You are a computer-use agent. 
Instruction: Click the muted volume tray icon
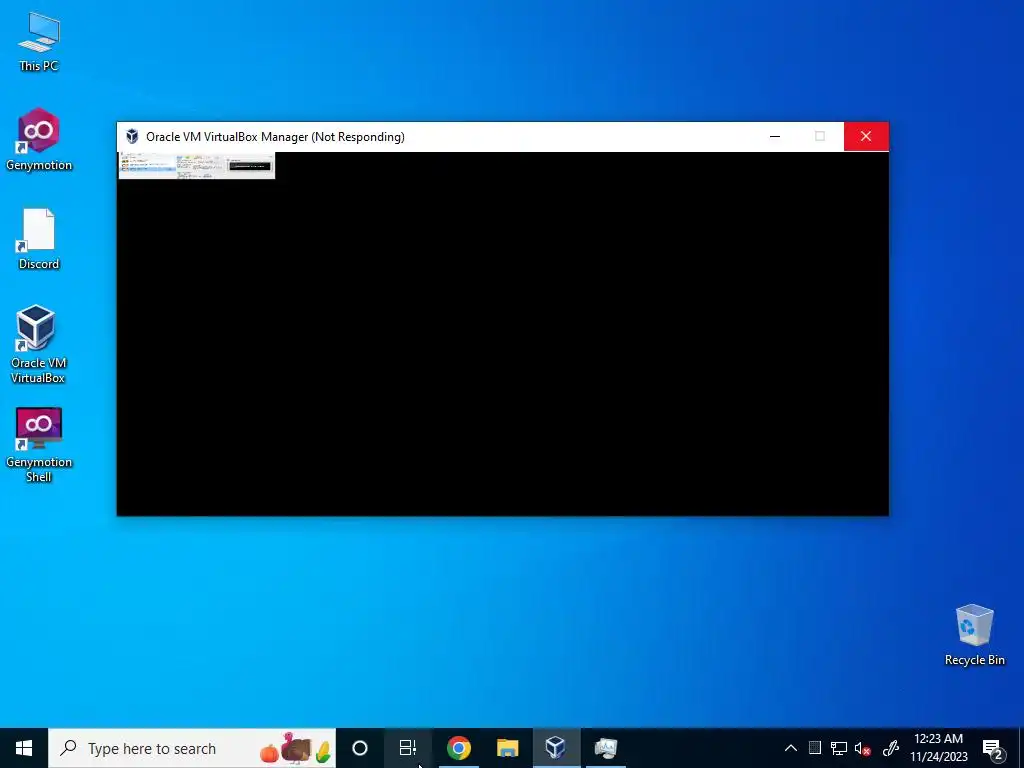pyautogui.click(x=862, y=748)
